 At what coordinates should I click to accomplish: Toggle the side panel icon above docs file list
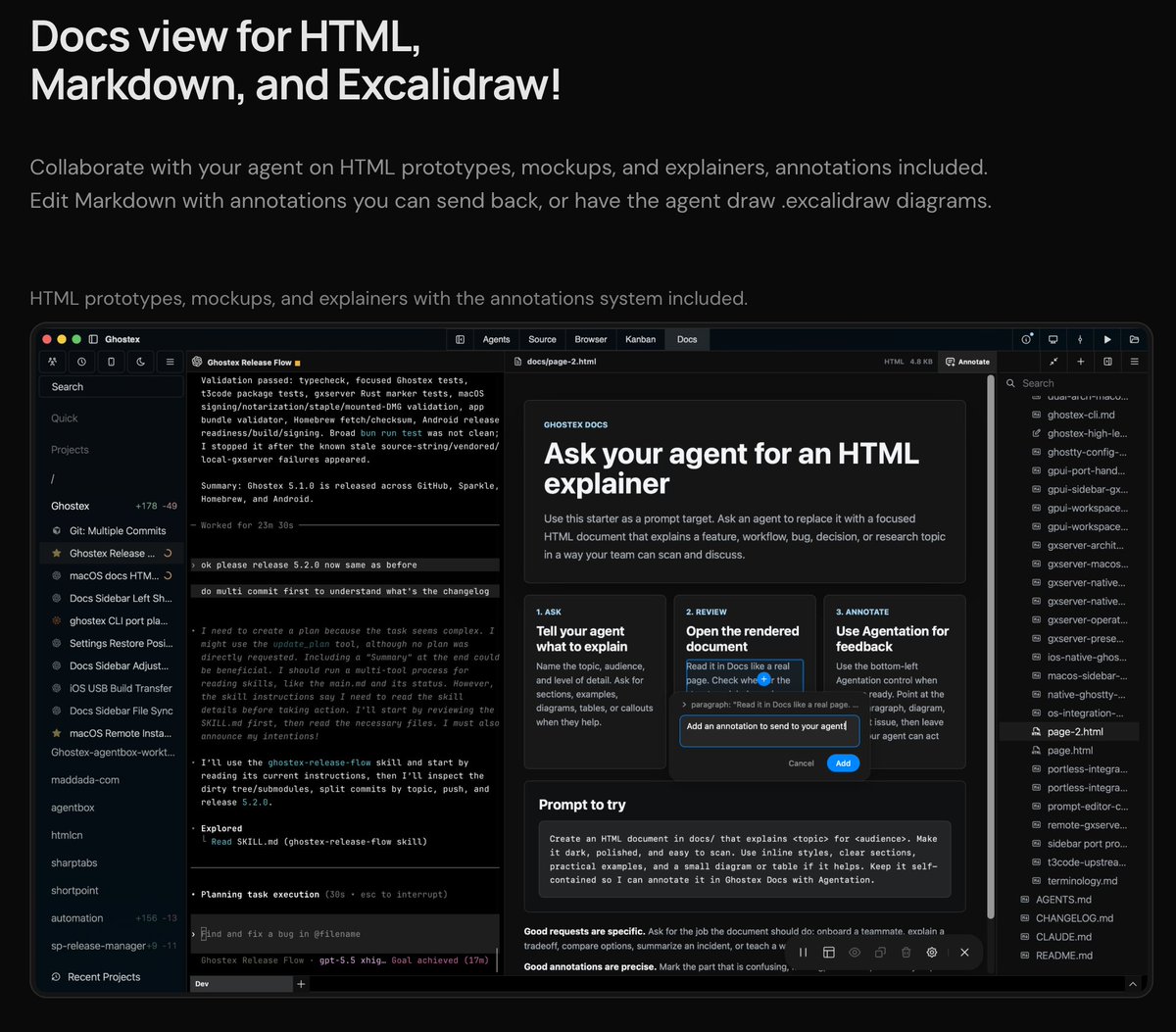pos(1107,362)
